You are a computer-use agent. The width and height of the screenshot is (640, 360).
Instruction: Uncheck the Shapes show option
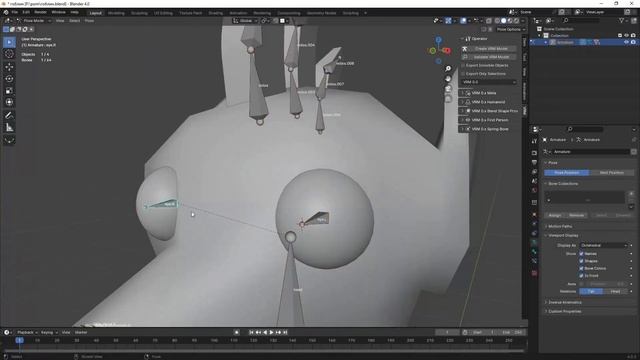[581, 261]
